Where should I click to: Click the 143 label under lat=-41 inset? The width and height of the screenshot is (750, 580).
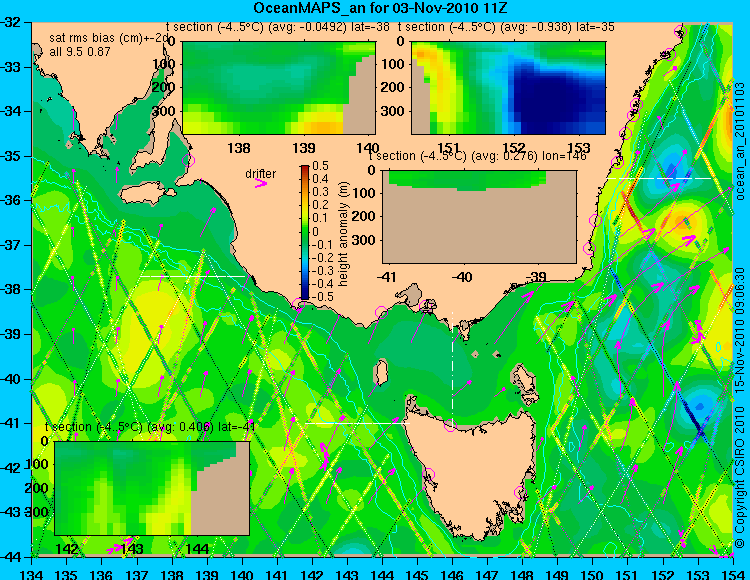(x=132, y=549)
